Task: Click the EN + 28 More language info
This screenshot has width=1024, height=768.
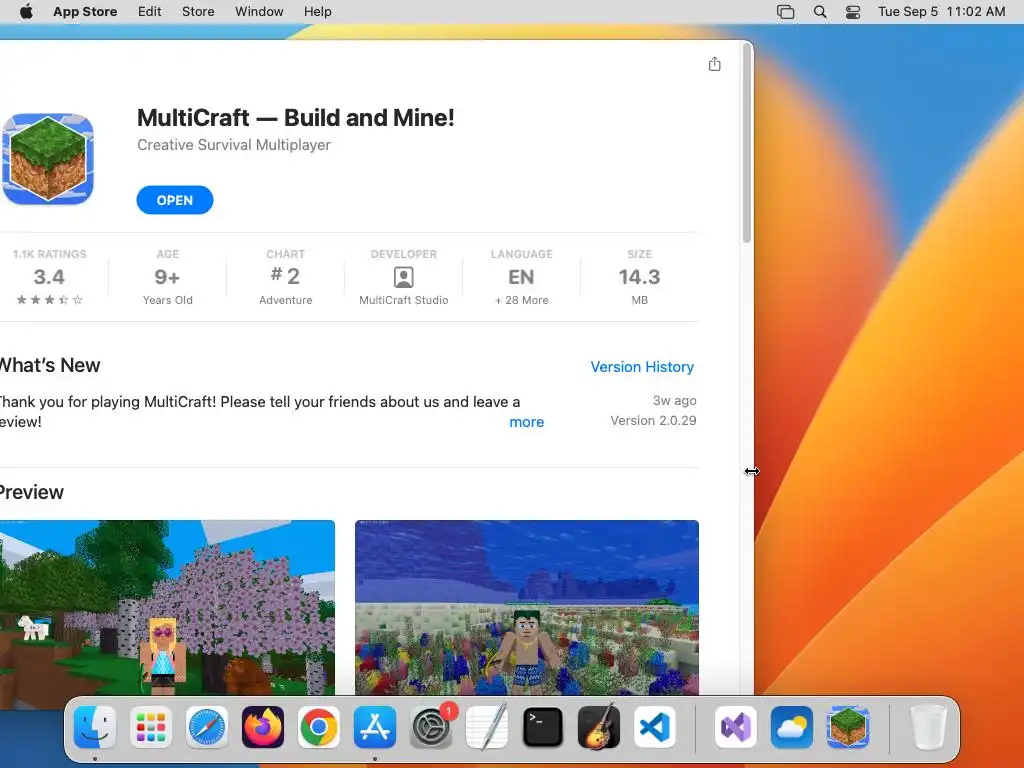Action: 521,278
